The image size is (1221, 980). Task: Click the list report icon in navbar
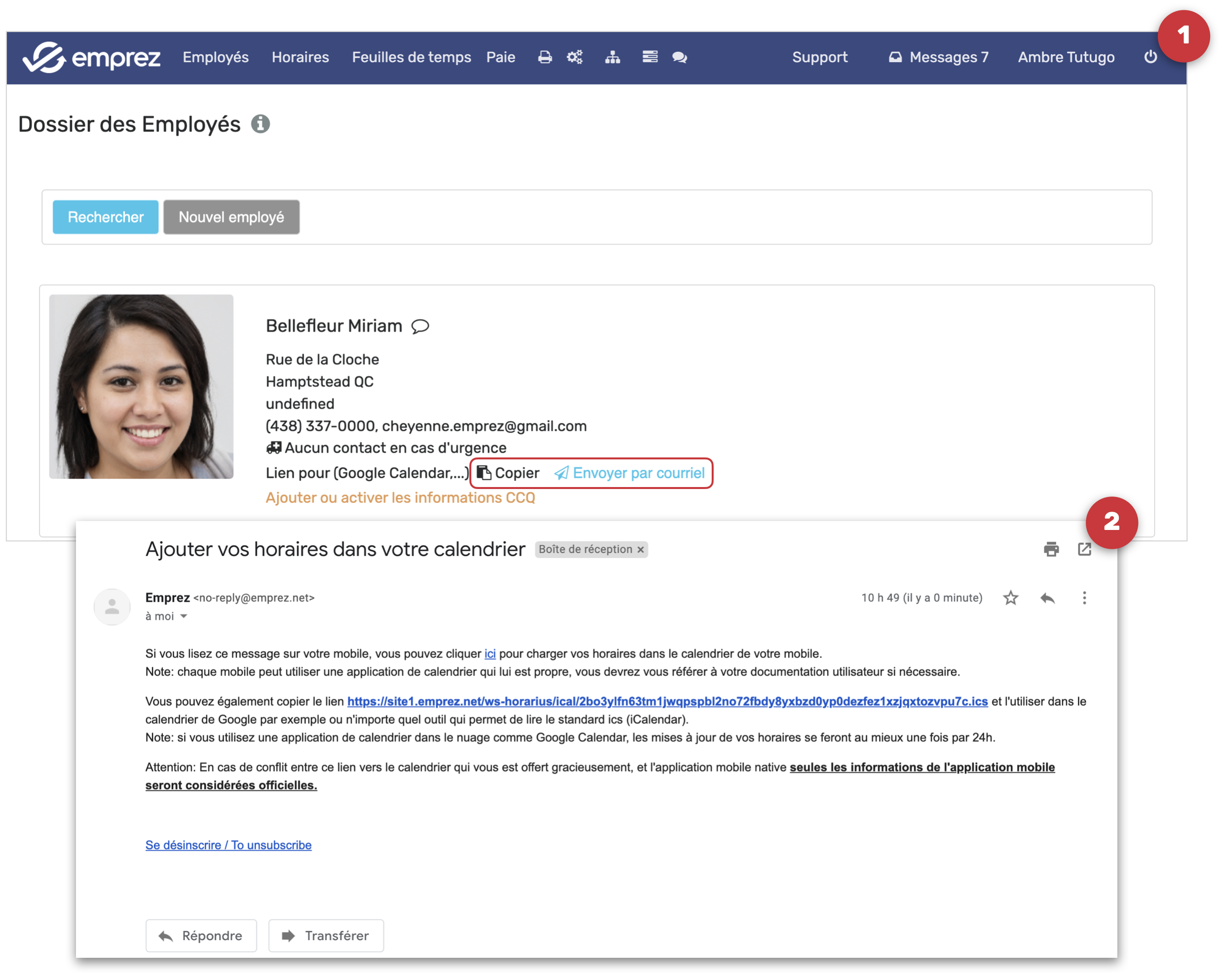click(x=649, y=57)
